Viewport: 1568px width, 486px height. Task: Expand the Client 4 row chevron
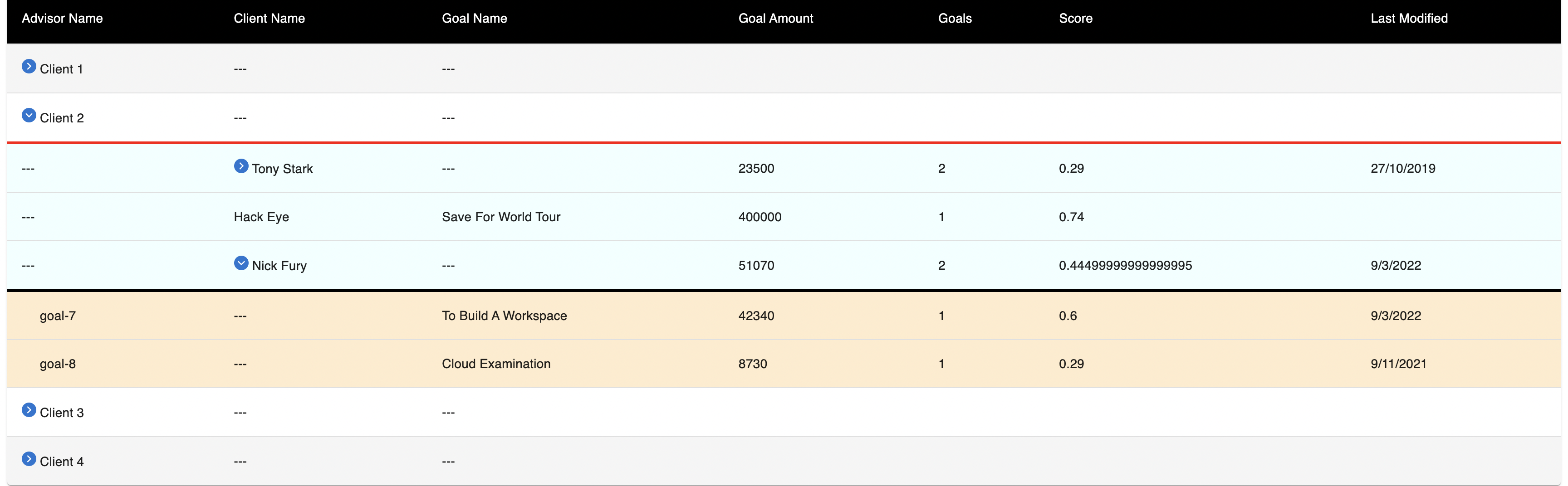click(29, 459)
